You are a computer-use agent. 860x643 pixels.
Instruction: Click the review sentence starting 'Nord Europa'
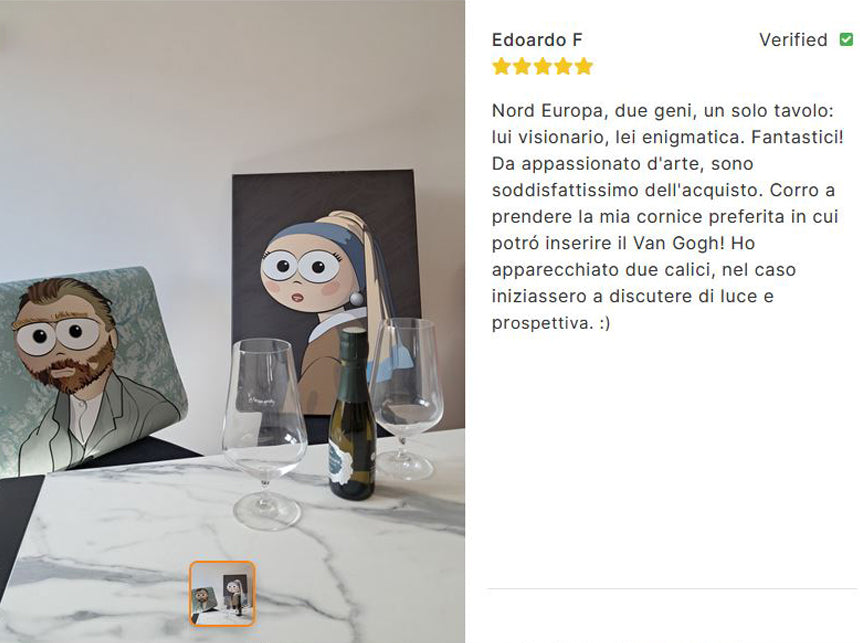point(663,110)
